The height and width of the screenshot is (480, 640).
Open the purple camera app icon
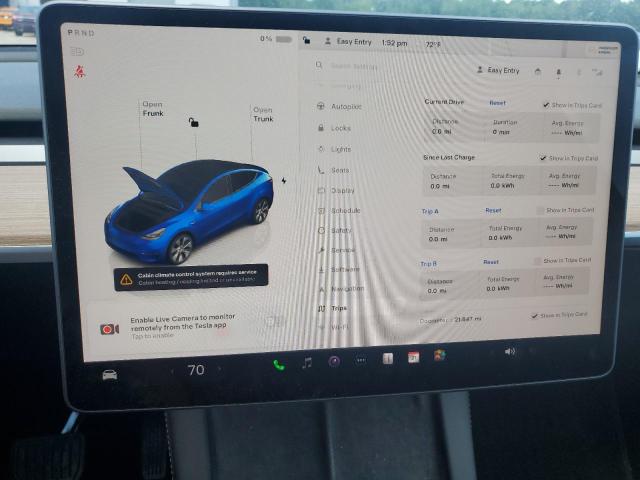pyautogui.click(x=334, y=361)
